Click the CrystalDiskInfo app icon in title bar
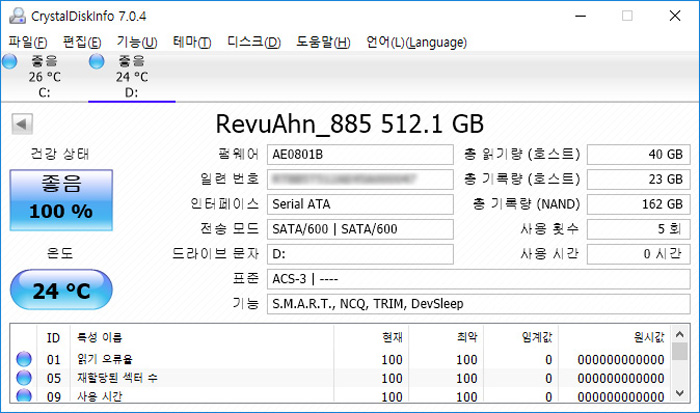Screen dimensions: 700x413 tap(16, 15)
